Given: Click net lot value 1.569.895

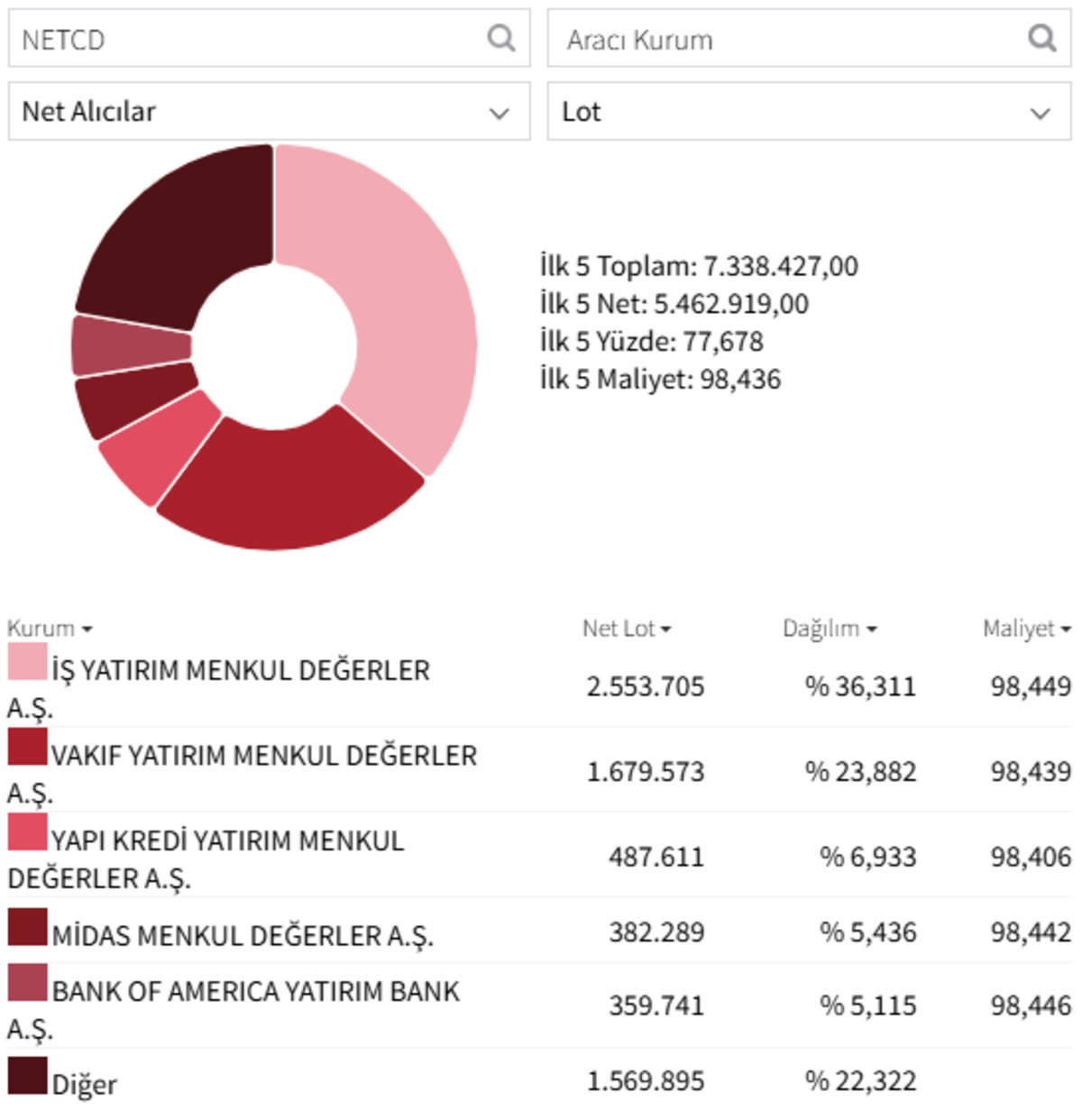Looking at the screenshot, I should [645, 1080].
